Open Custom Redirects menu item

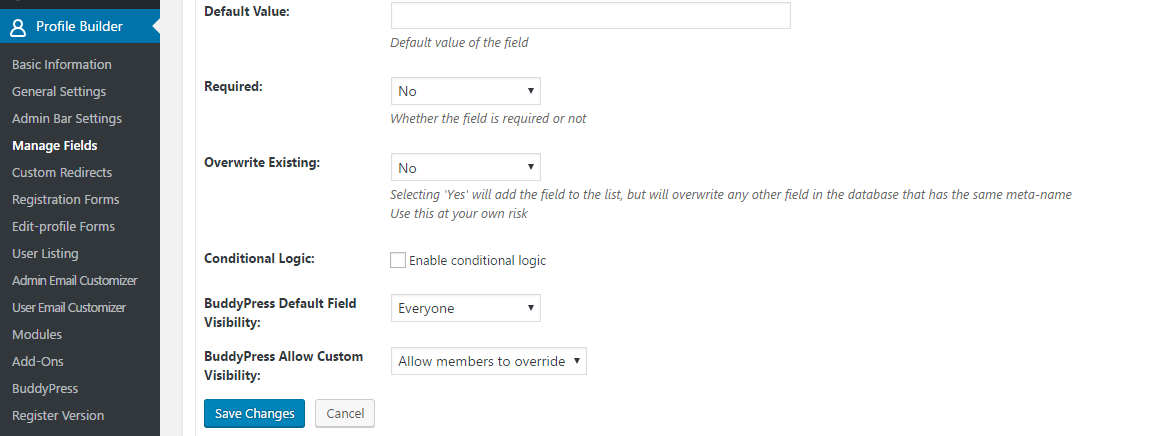62,172
